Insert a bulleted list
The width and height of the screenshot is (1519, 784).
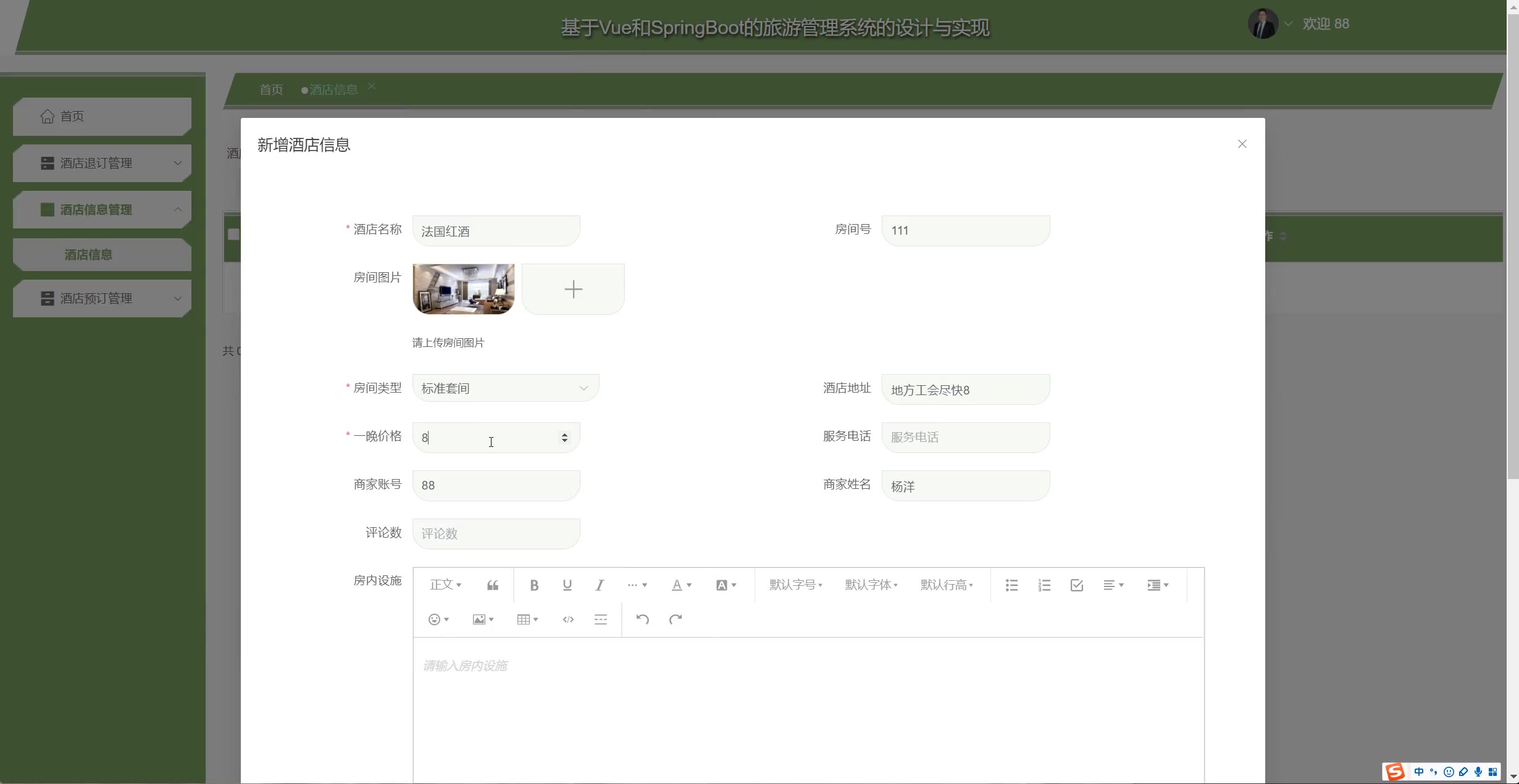[1011, 585]
